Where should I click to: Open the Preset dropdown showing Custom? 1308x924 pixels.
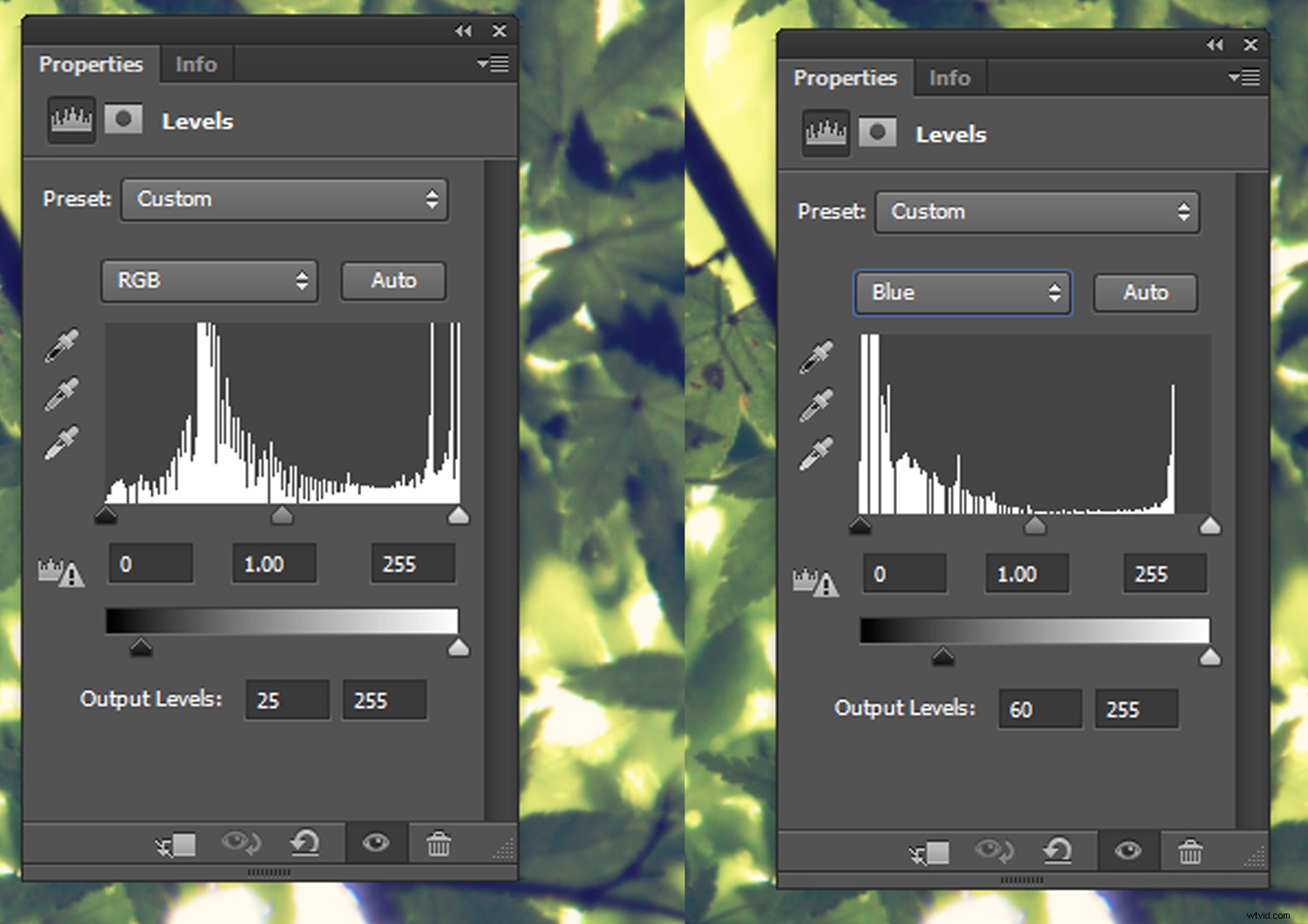pos(283,199)
